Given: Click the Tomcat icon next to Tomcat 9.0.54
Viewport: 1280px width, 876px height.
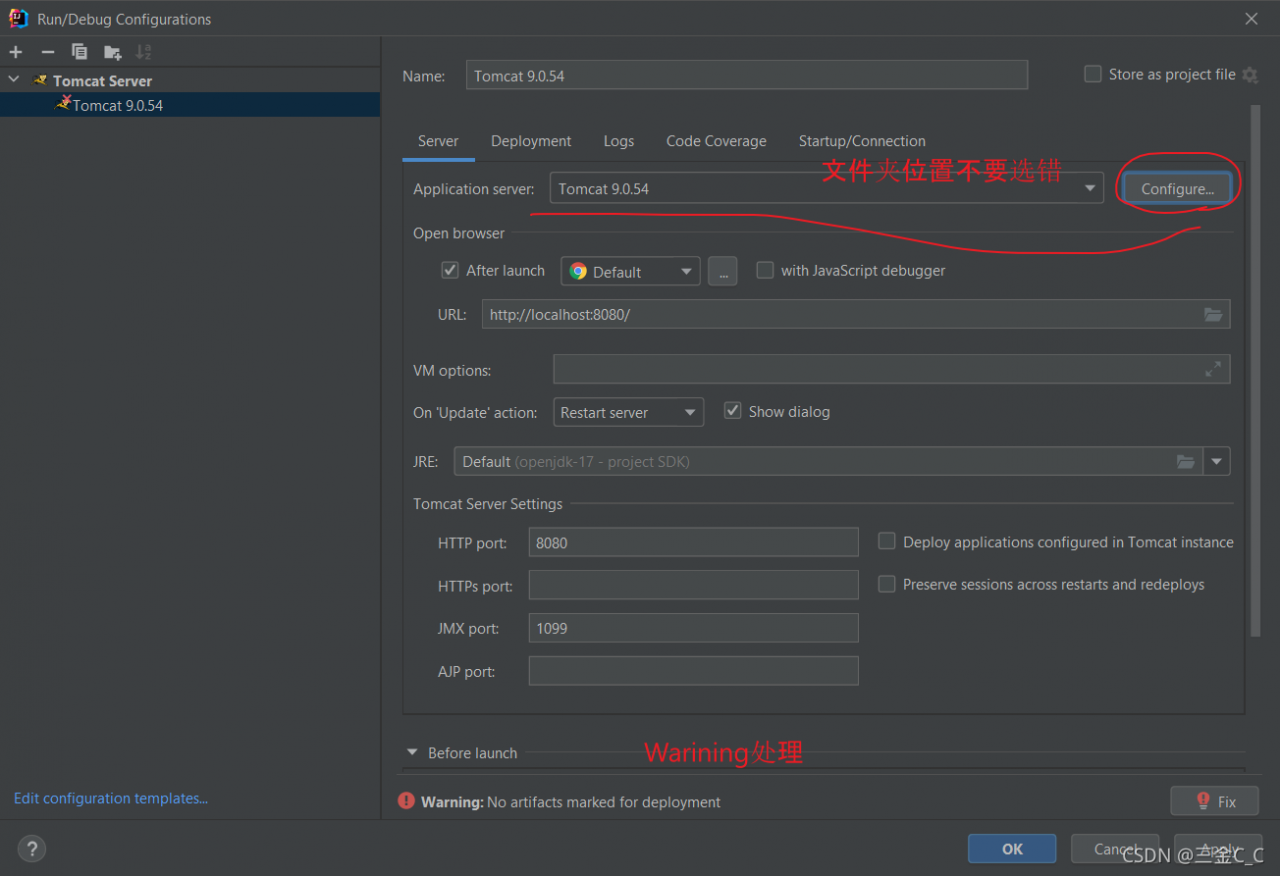Looking at the screenshot, I should tap(64, 104).
